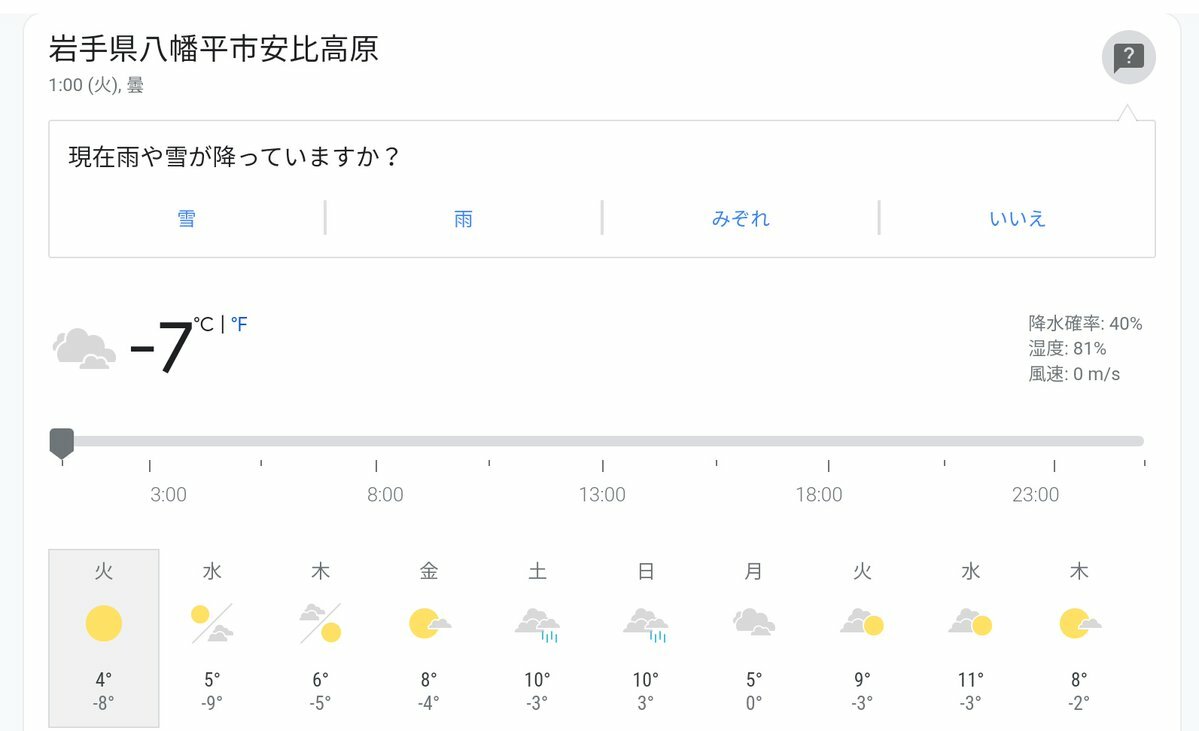Click the current cloudy weather icon
Screen dimensions: 1199x731
(x=84, y=349)
